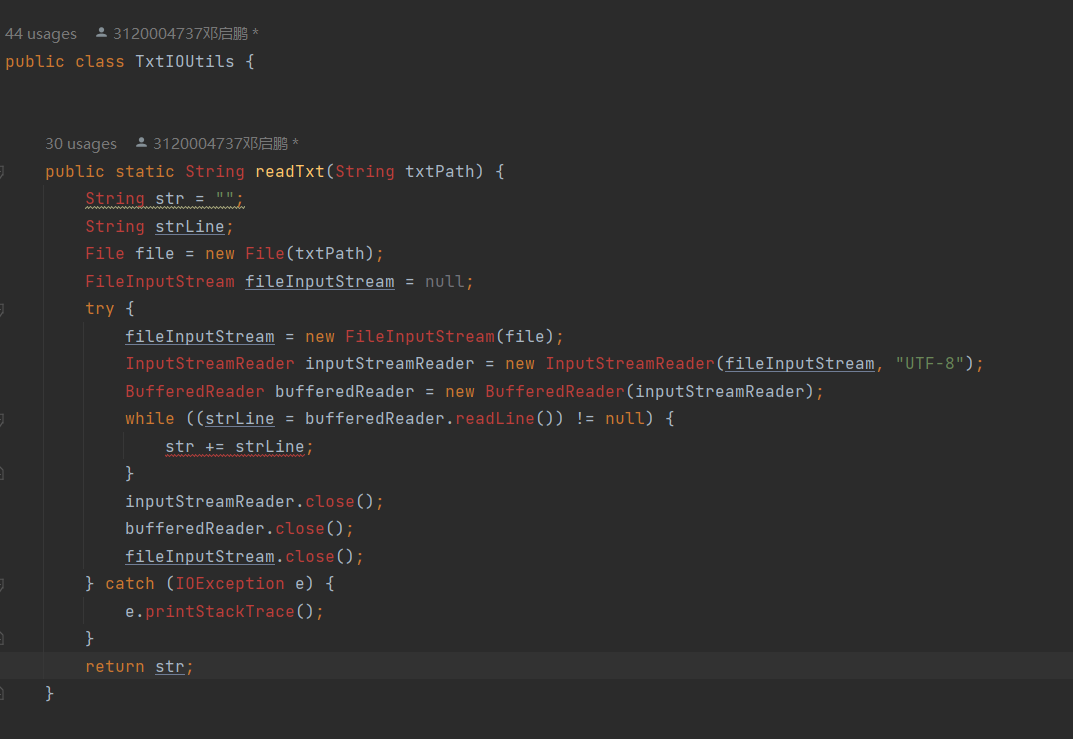Viewport: 1073px width, 739px height.
Task: Click the "static" keyword in the method declaration
Action: click(145, 172)
